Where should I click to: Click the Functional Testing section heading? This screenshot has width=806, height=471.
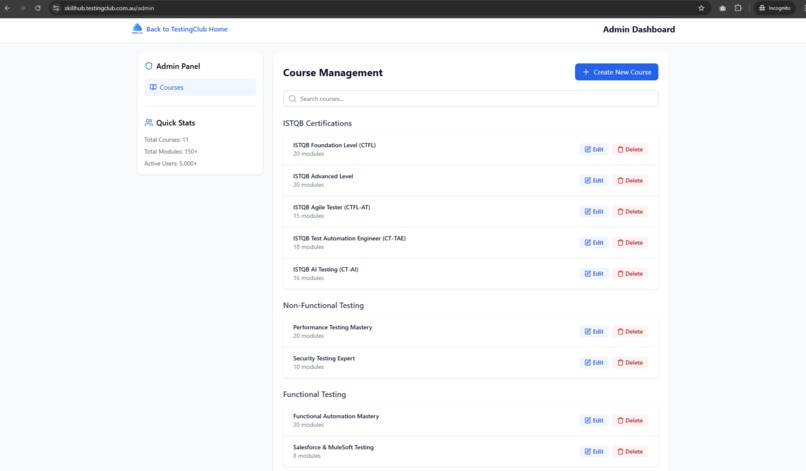[314, 394]
